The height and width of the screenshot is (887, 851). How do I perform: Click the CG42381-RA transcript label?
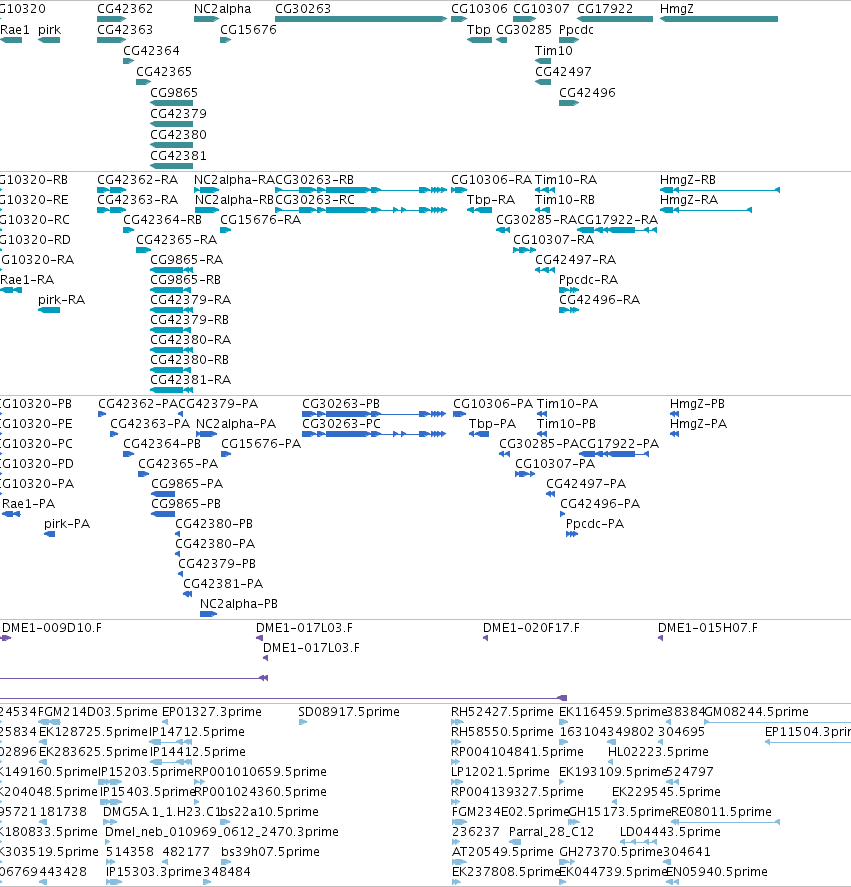[190, 380]
